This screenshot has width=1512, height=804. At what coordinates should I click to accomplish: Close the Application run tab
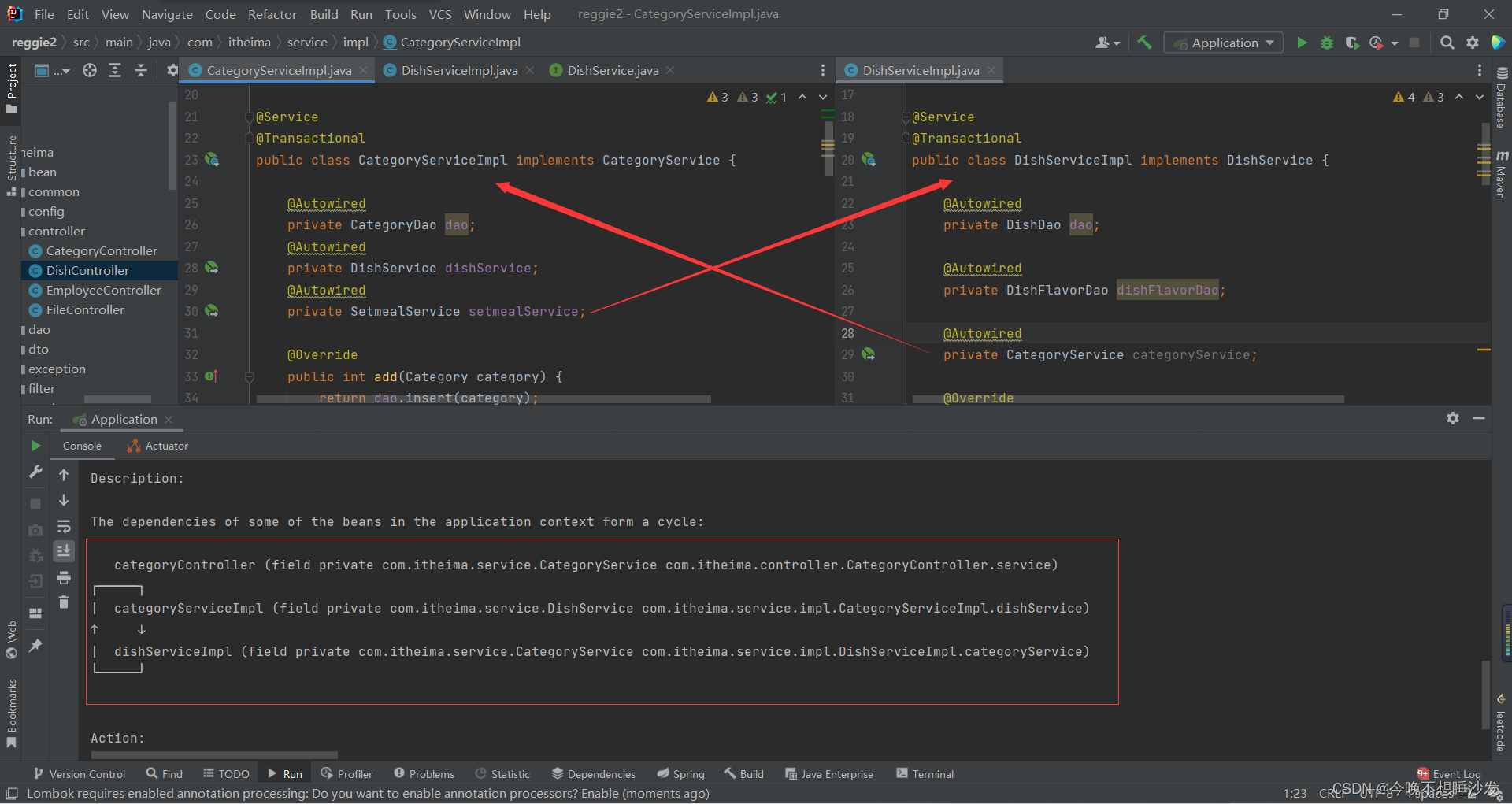pyautogui.click(x=169, y=420)
